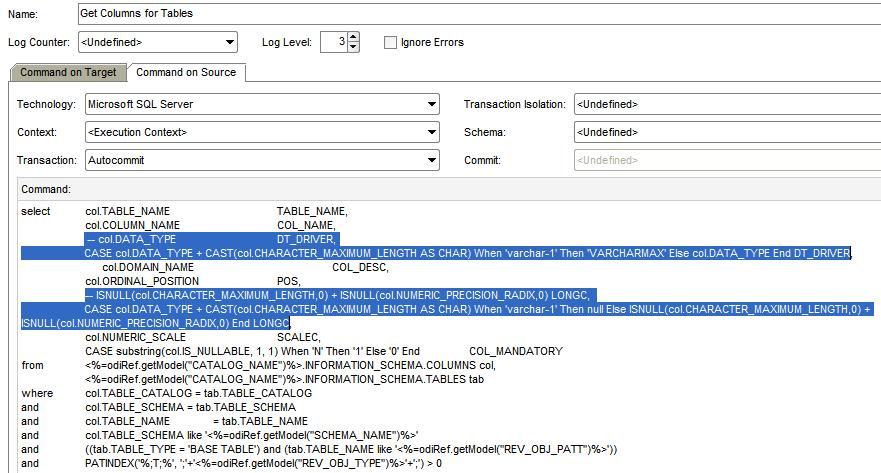The width and height of the screenshot is (881, 473).
Task: Click 'col.COLUMN_NAME' in the command
Action: (133, 225)
